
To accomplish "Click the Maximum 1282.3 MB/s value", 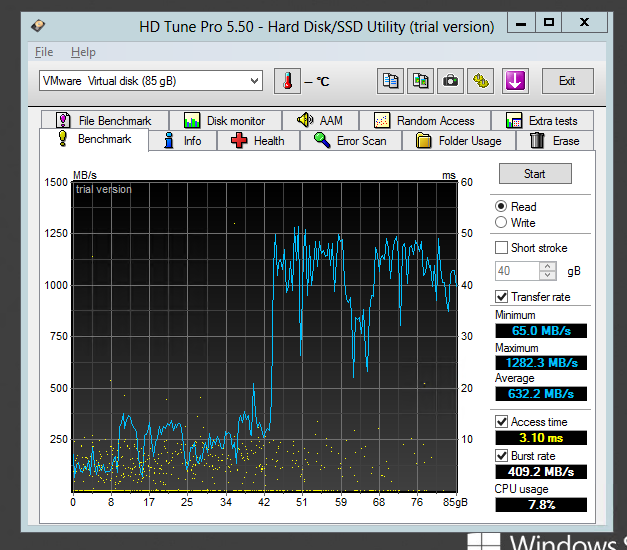I will coord(541,362).
